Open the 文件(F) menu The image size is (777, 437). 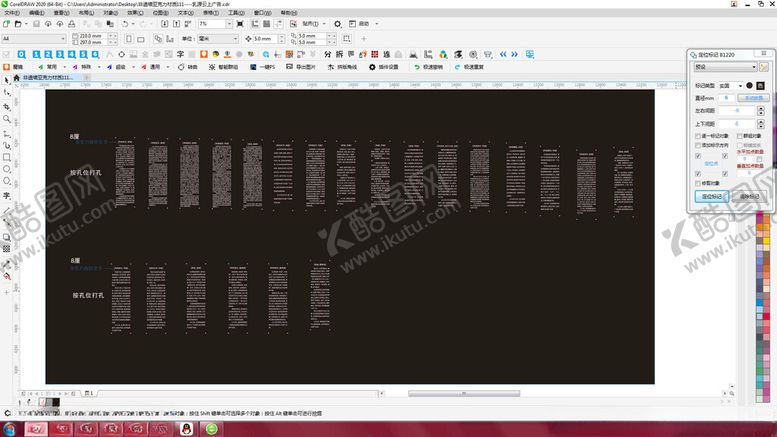coord(12,12)
